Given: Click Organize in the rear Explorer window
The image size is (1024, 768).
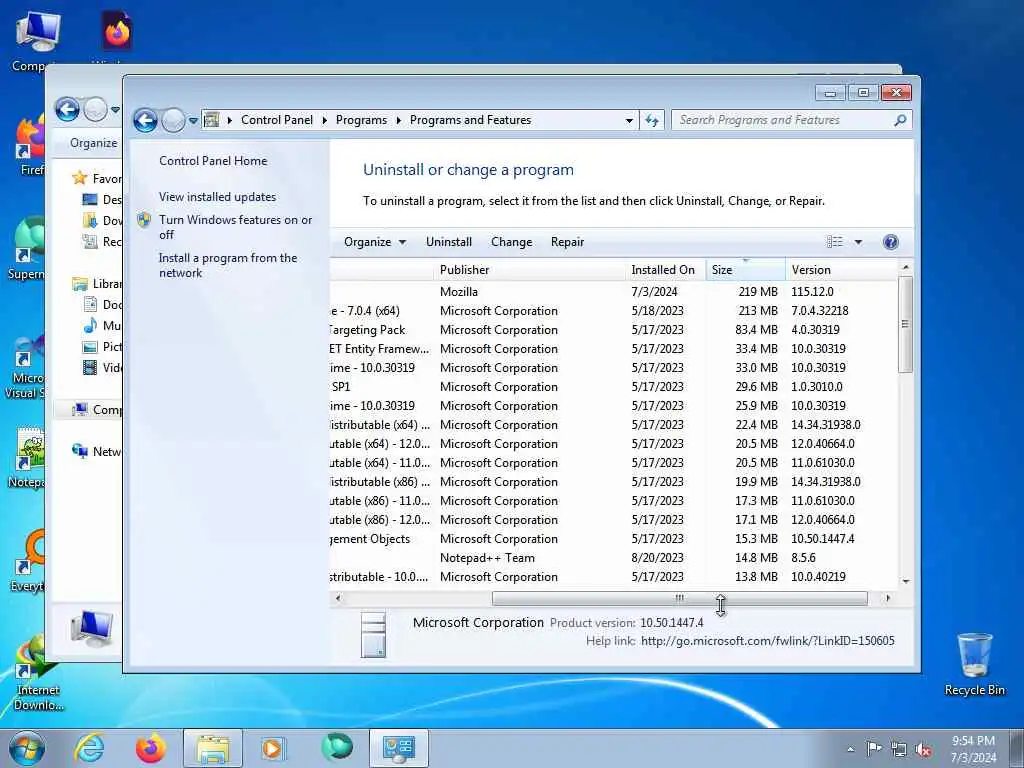Looking at the screenshot, I should tap(93, 143).
